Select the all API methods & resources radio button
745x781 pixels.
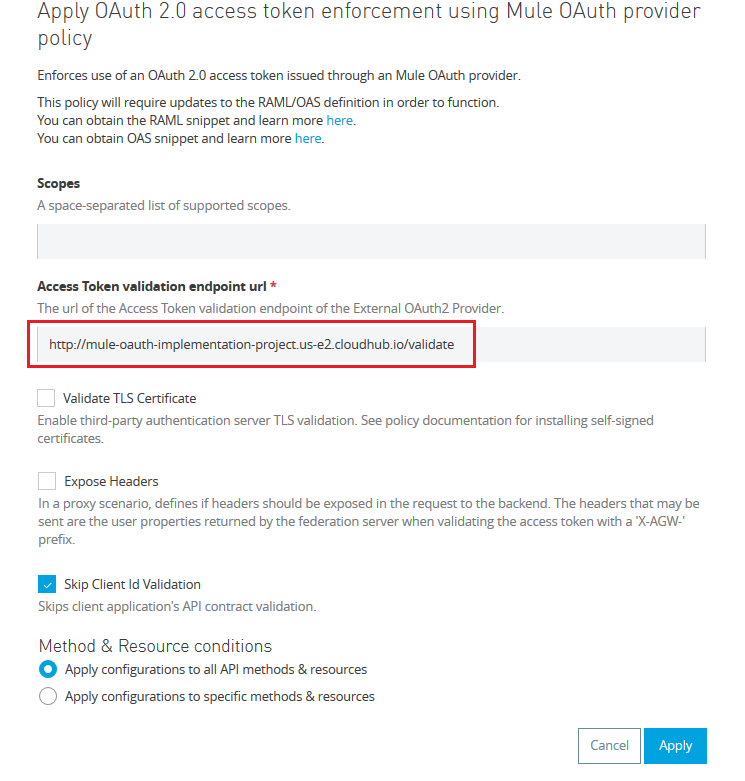pos(47,669)
